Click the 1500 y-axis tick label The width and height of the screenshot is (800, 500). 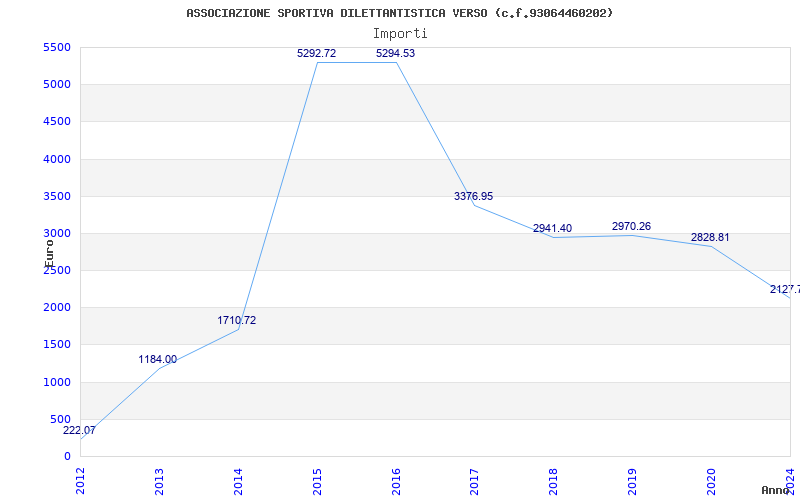[57, 345]
